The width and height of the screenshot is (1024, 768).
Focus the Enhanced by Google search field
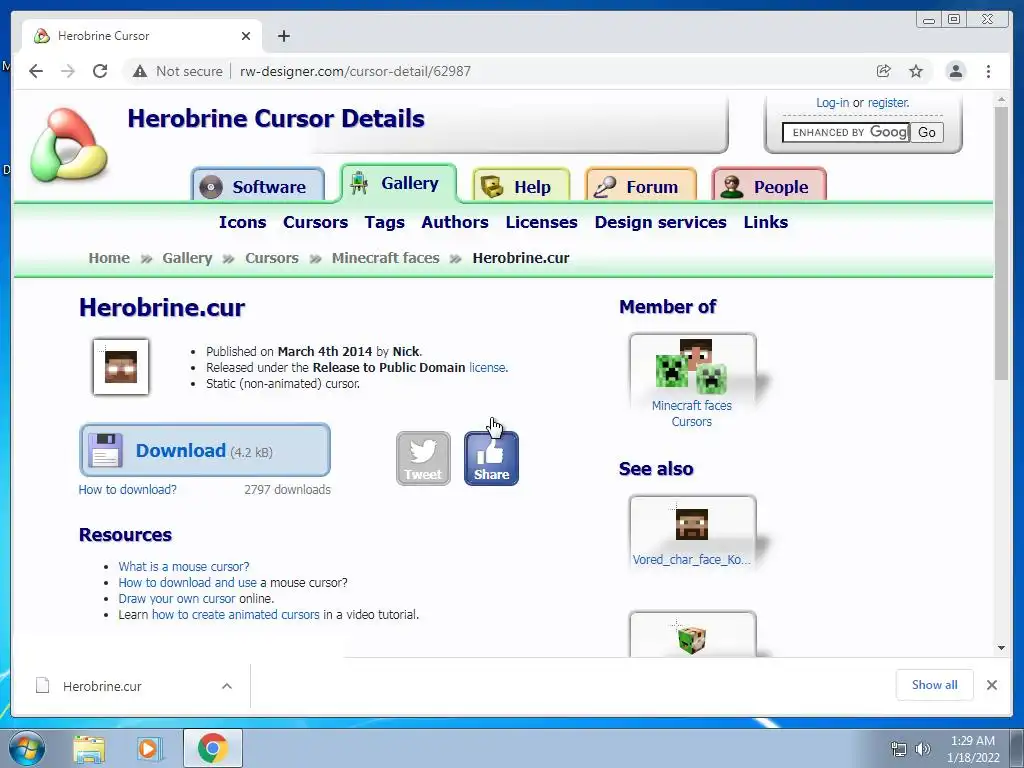point(846,133)
